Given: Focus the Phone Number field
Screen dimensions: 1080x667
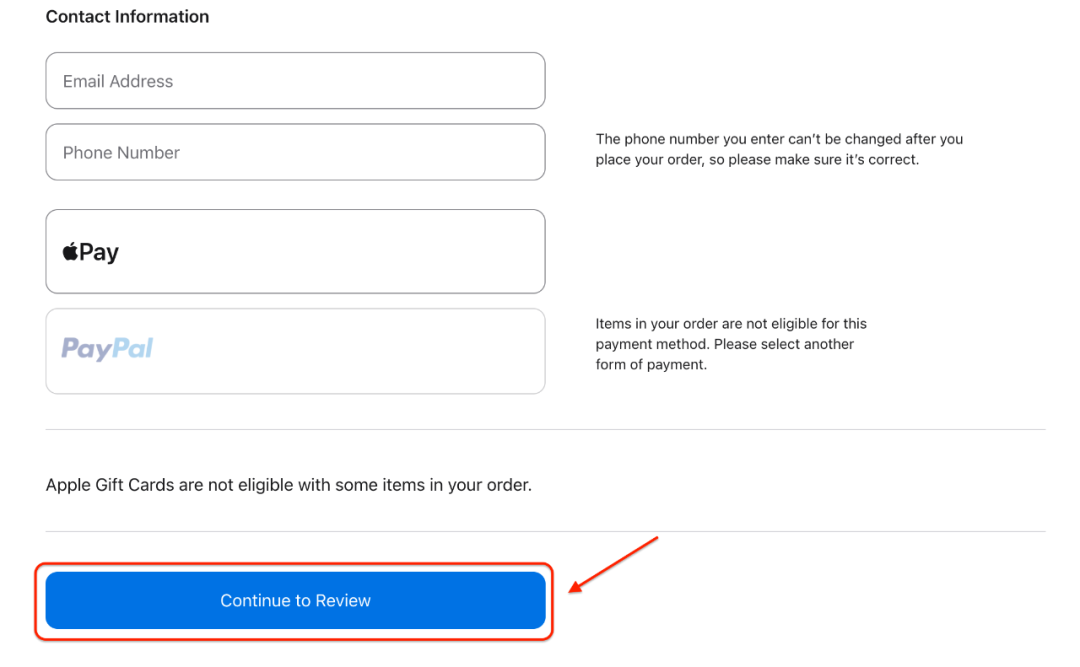Looking at the screenshot, I should pos(295,152).
